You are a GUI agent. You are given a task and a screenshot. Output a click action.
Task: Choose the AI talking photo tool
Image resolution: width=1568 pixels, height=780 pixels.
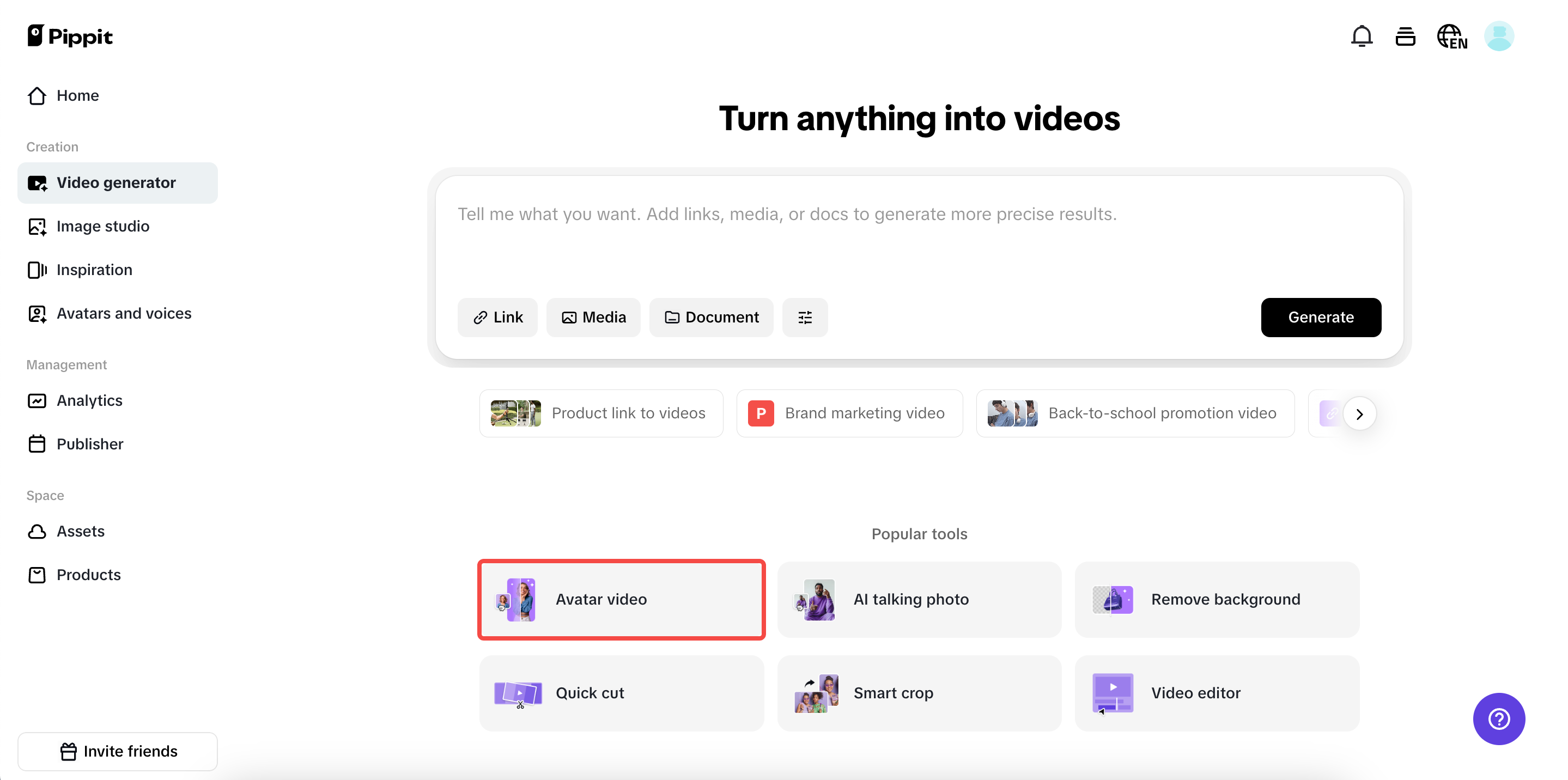[919, 599]
